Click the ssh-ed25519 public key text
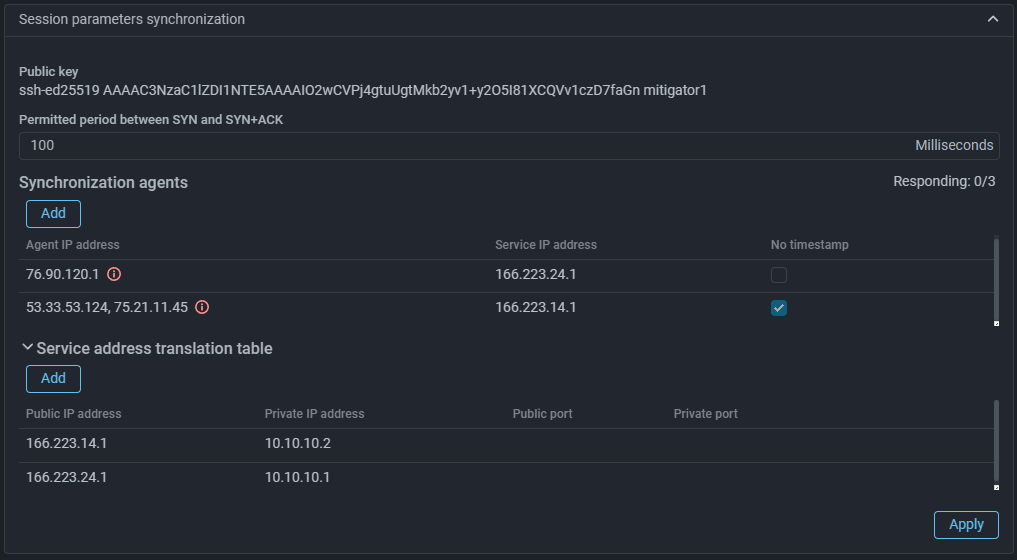1017x560 pixels. tap(362, 90)
